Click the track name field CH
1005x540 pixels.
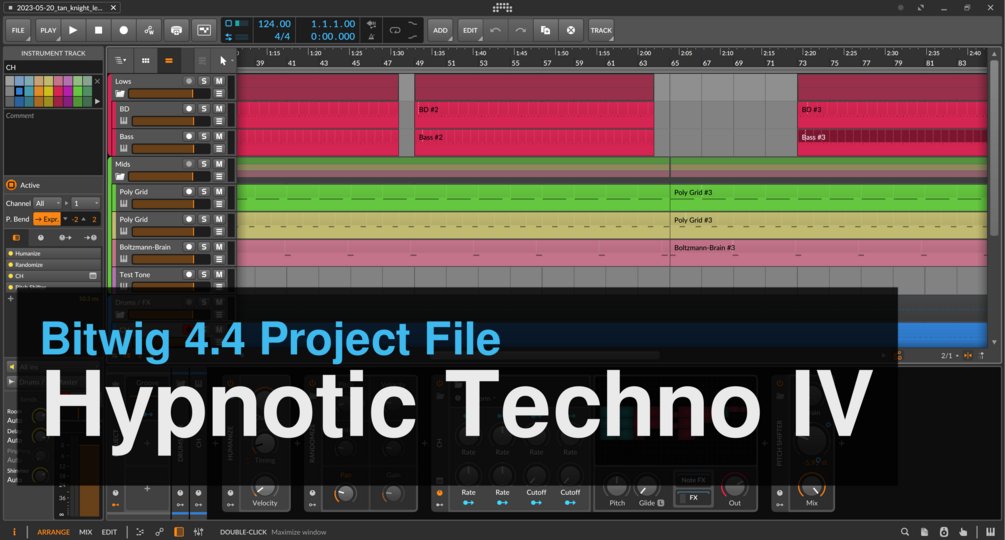[x=53, y=67]
